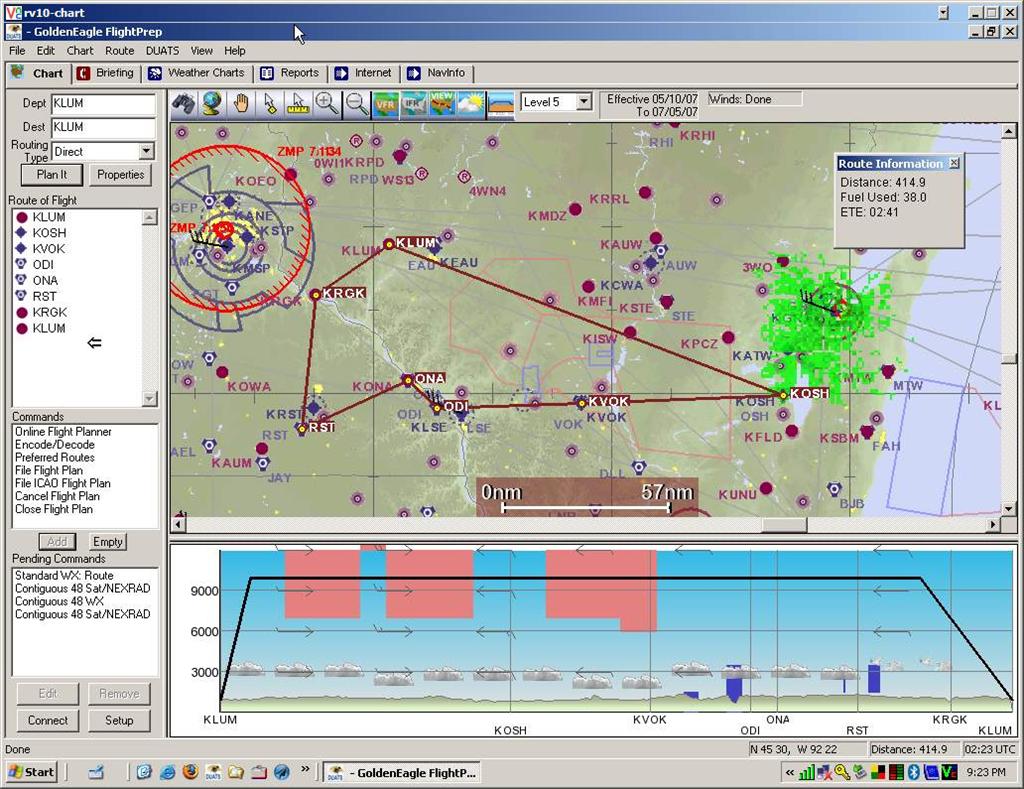Select Close Flight Plan command
Viewport: 1024px width, 789px height.
54,509
